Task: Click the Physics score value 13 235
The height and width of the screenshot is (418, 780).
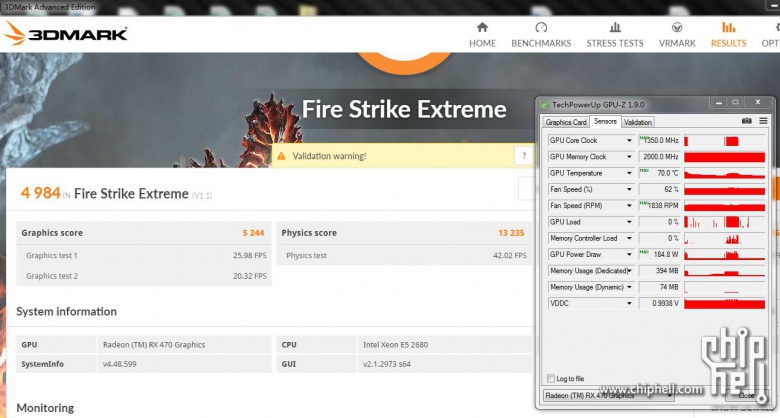Action: coord(511,233)
